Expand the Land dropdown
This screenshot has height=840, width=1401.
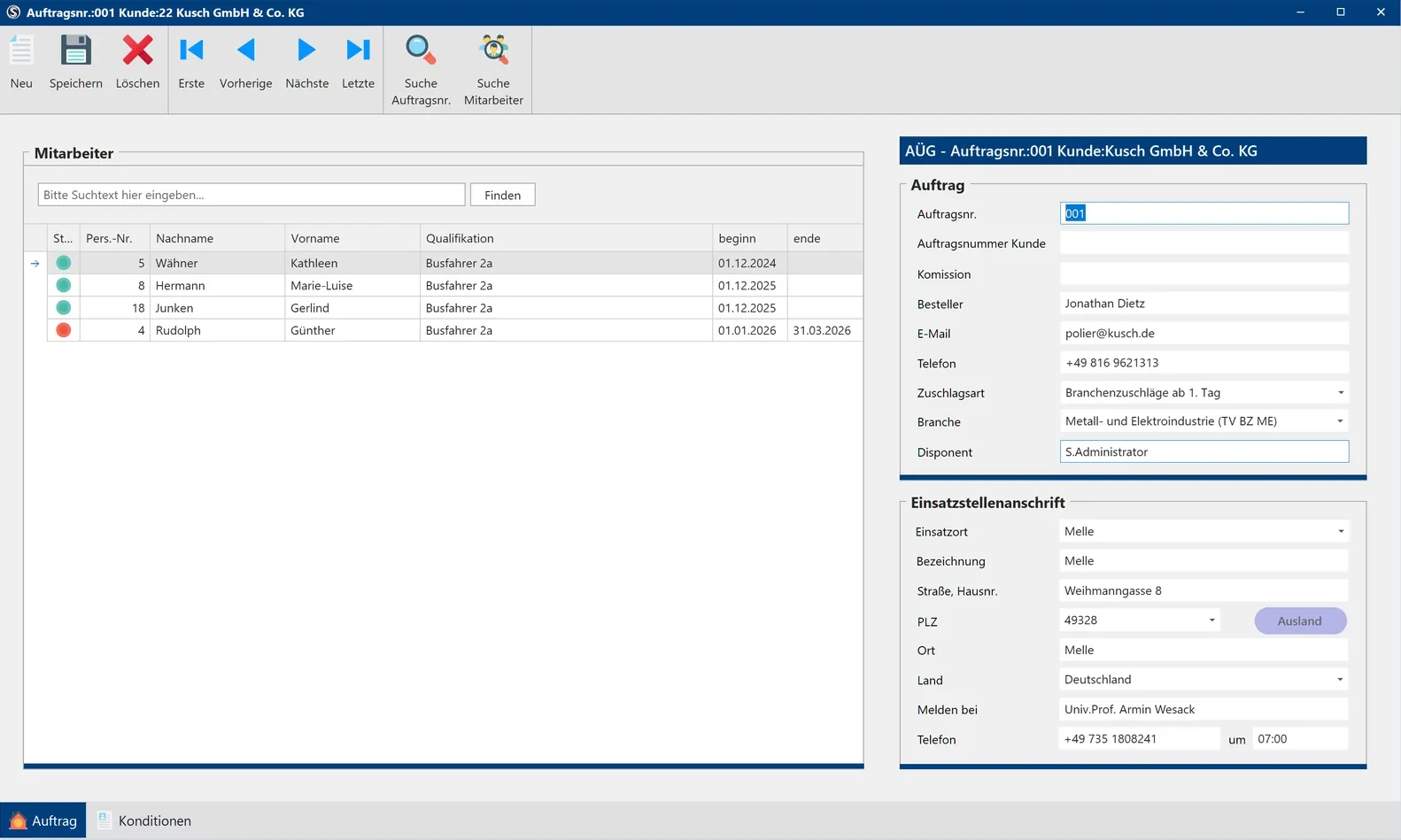[1340, 680]
